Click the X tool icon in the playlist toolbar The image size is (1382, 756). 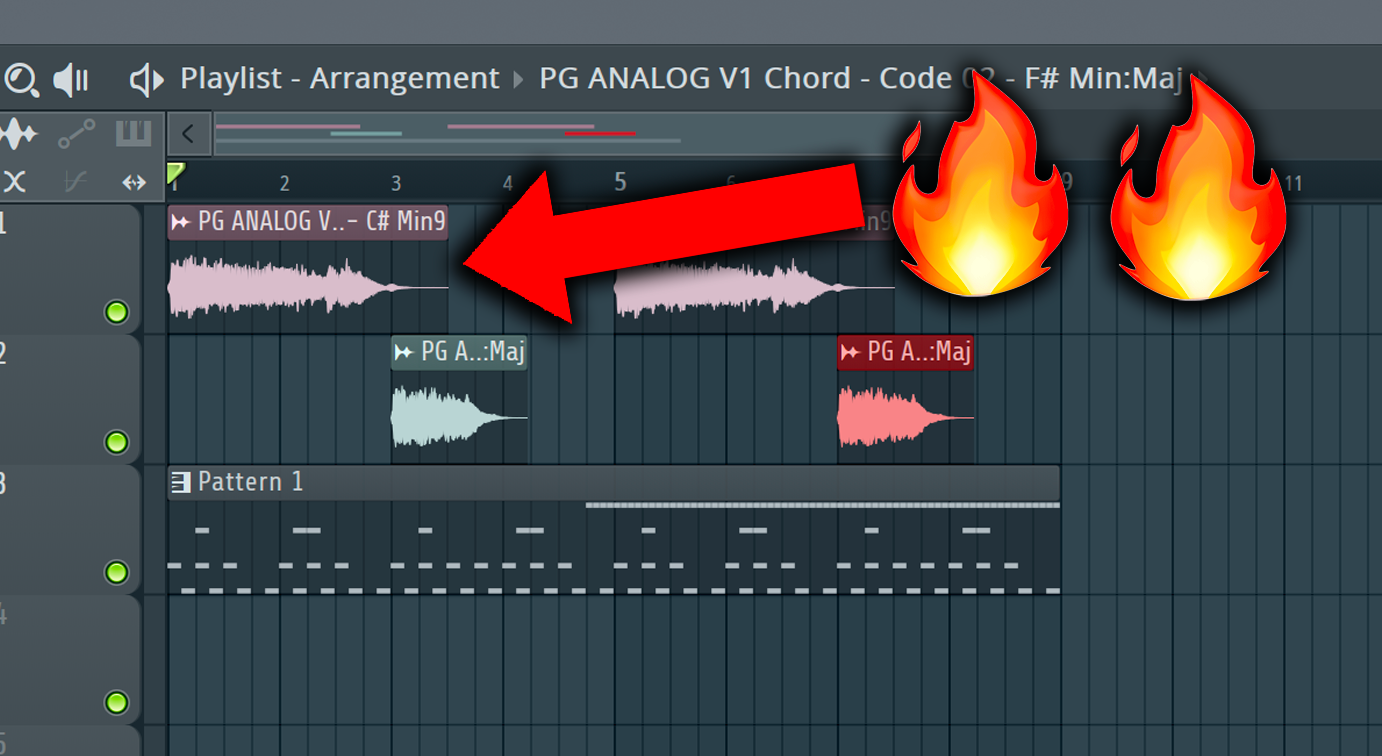(x=15, y=182)
